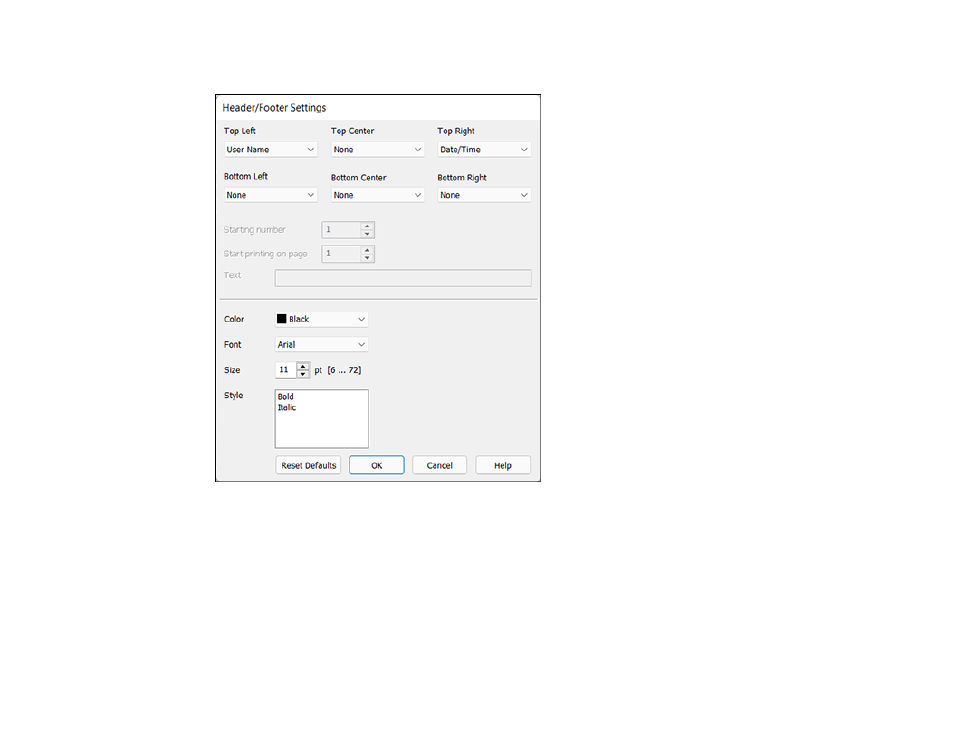
Task: Open the Top Right Date/Time dropdown
Action: coord(484,150)
